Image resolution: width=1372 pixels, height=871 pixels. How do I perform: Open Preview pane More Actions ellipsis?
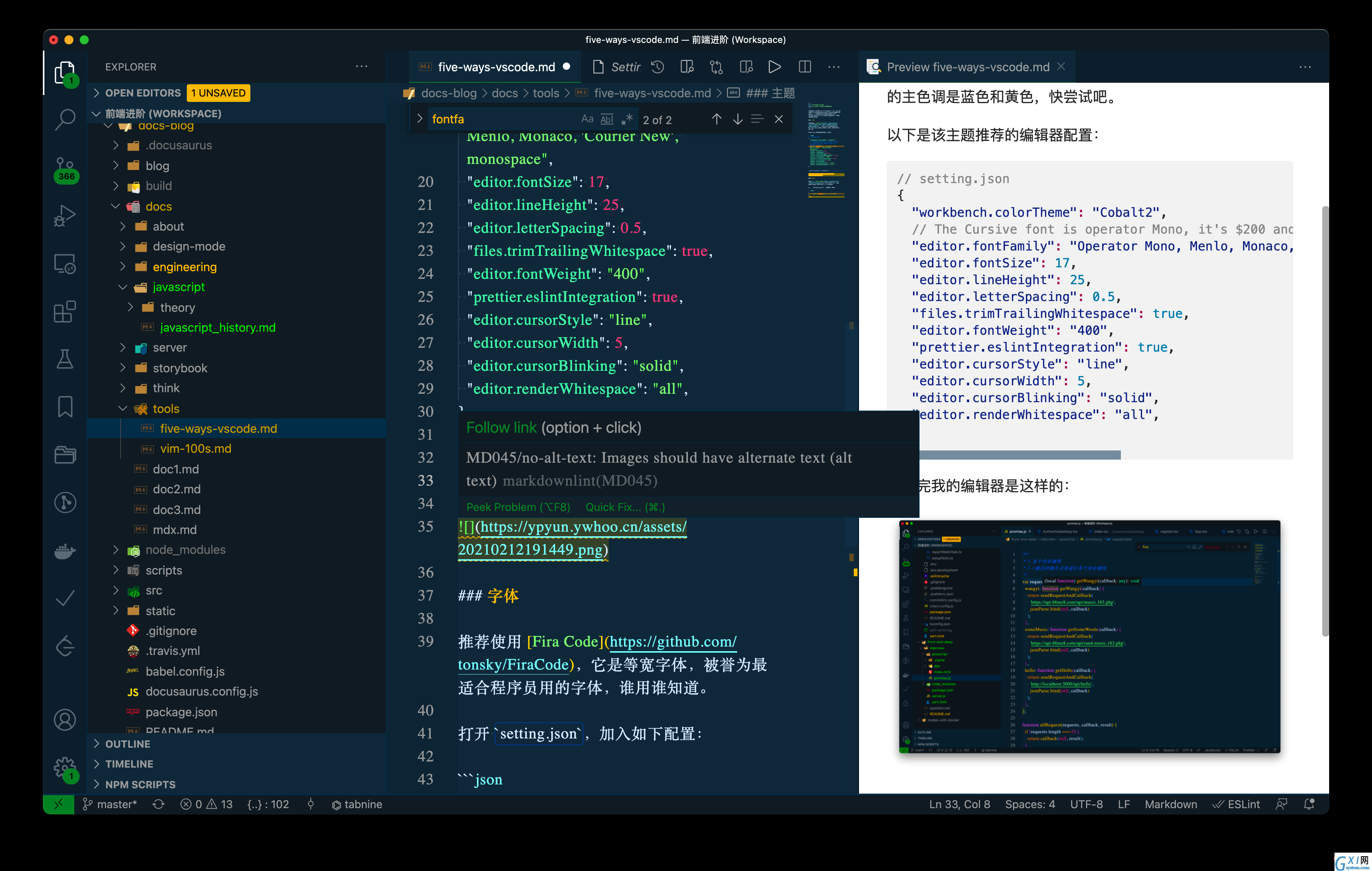tap(1305, 67)
